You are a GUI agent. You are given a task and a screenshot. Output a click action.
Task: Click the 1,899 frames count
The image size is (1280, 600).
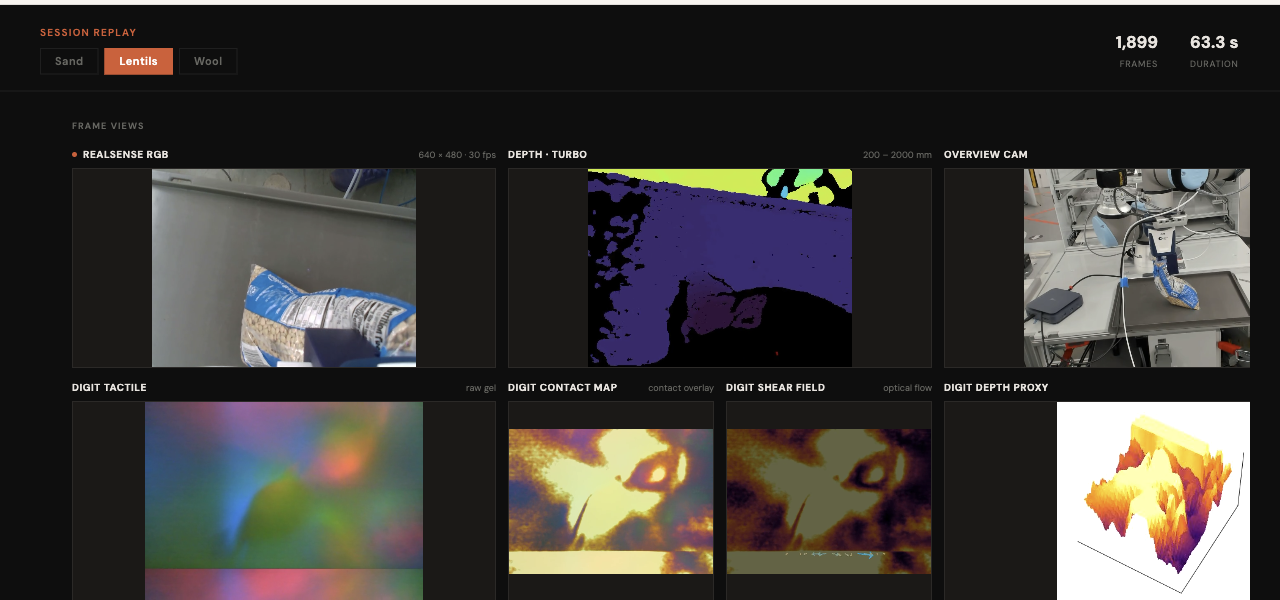[1137, 43]
